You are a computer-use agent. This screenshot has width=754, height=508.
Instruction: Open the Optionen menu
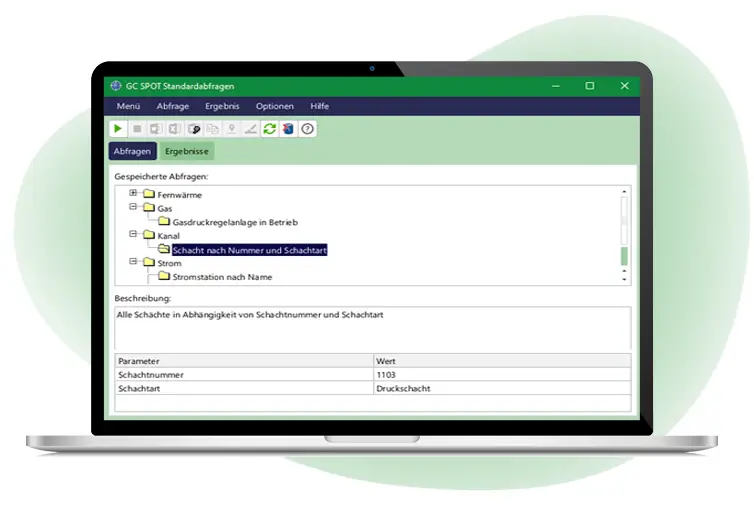275,106
